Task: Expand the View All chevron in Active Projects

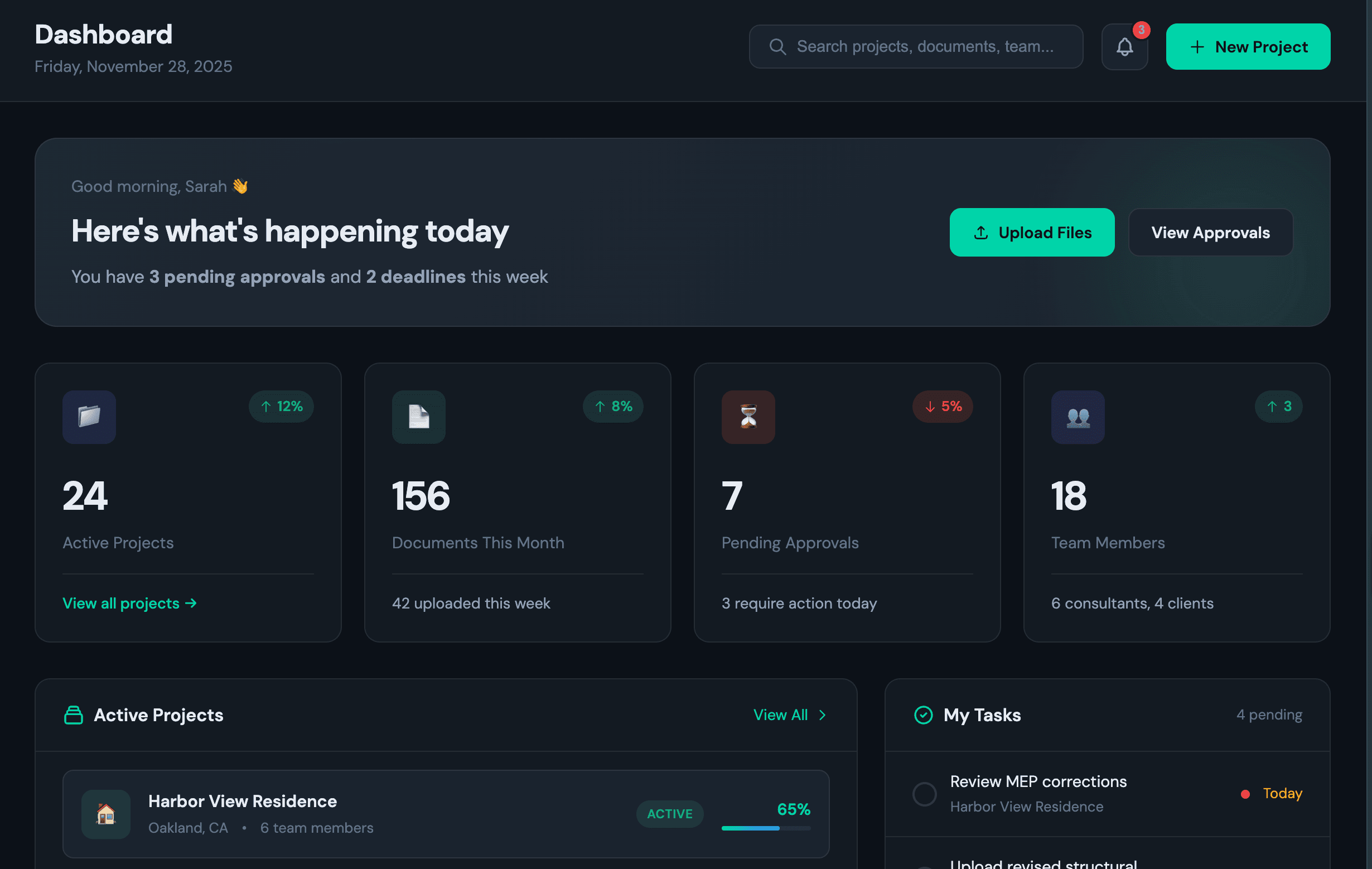Action: click(822, 714)
